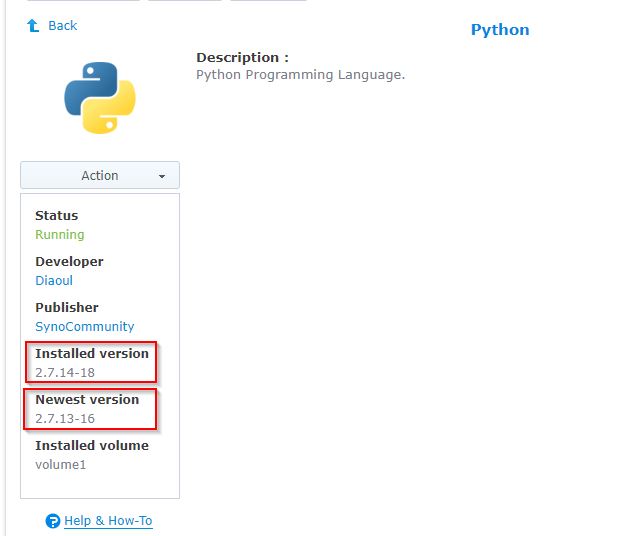Click the Installed volume label
The height and width of the screenshot is (536, 638).
point(92,445)
